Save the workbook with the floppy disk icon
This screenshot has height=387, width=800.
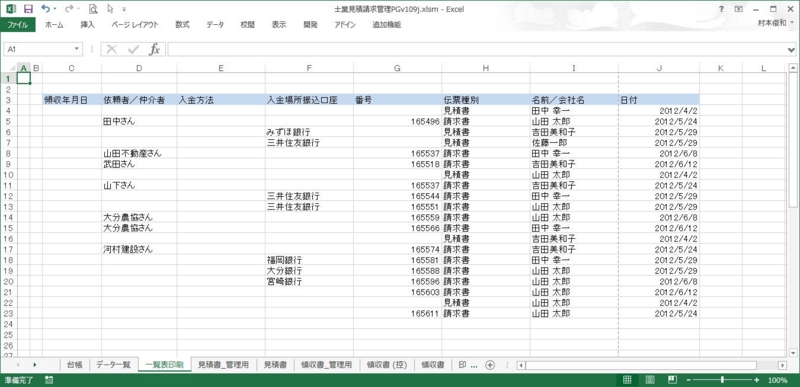click(29, 9)
